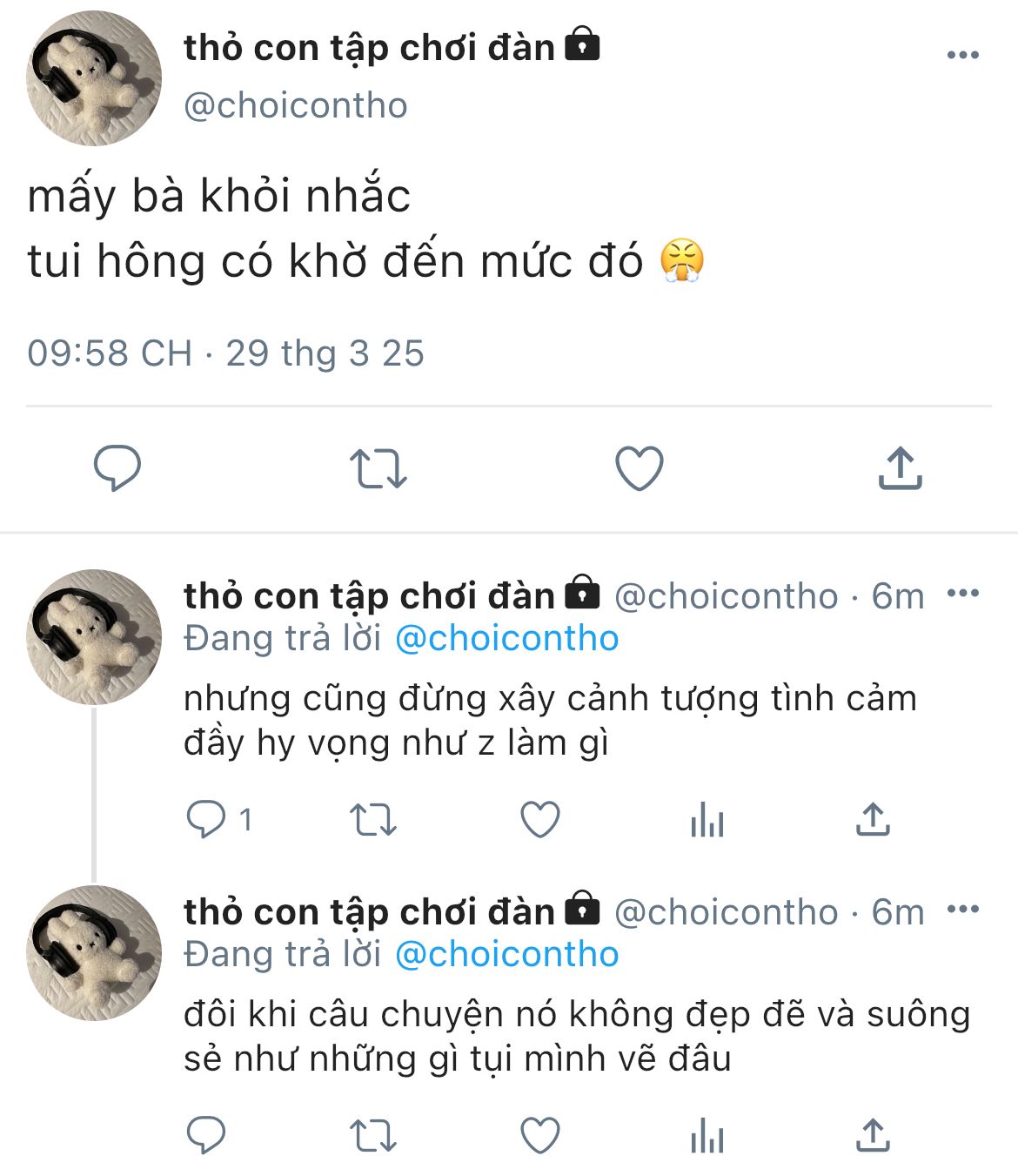Open more options for main tweet
The height and width of the screenshot is (1176, 1018).
click(x=963, y=55)
